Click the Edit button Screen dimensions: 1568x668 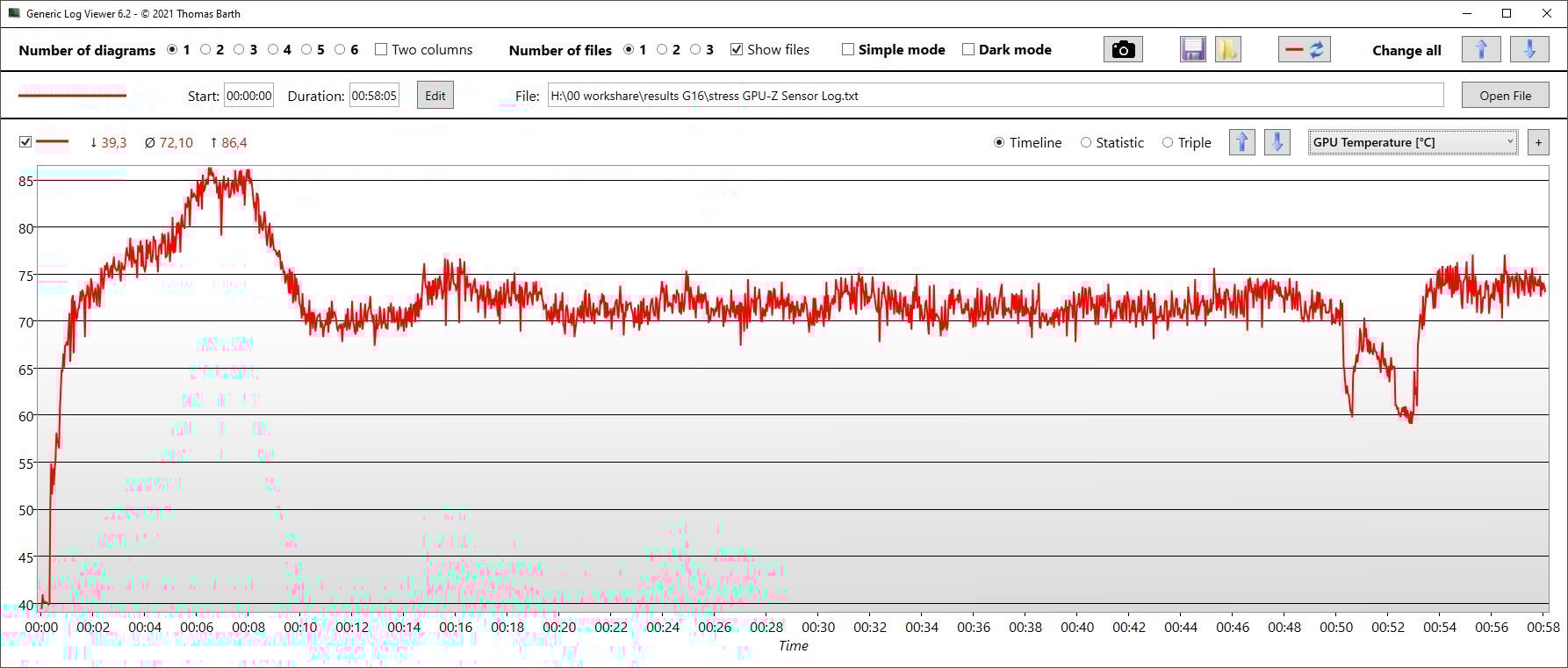435,96
